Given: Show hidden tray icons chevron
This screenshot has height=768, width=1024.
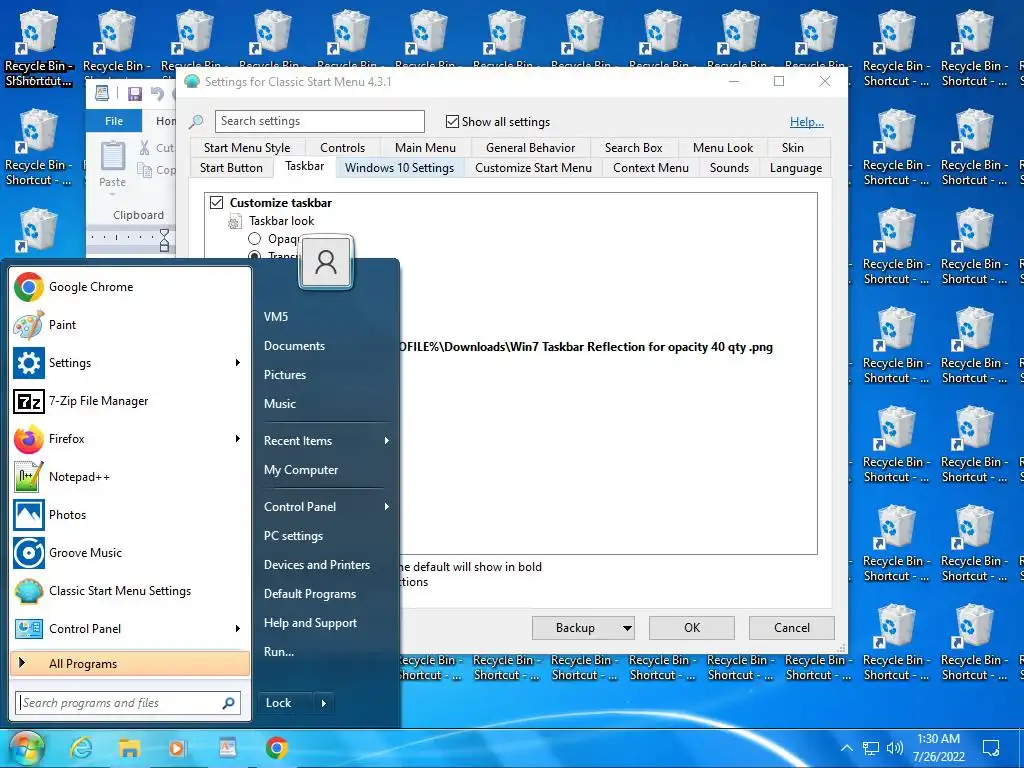Looking at the screenshot, I should (x=846, y=748).
